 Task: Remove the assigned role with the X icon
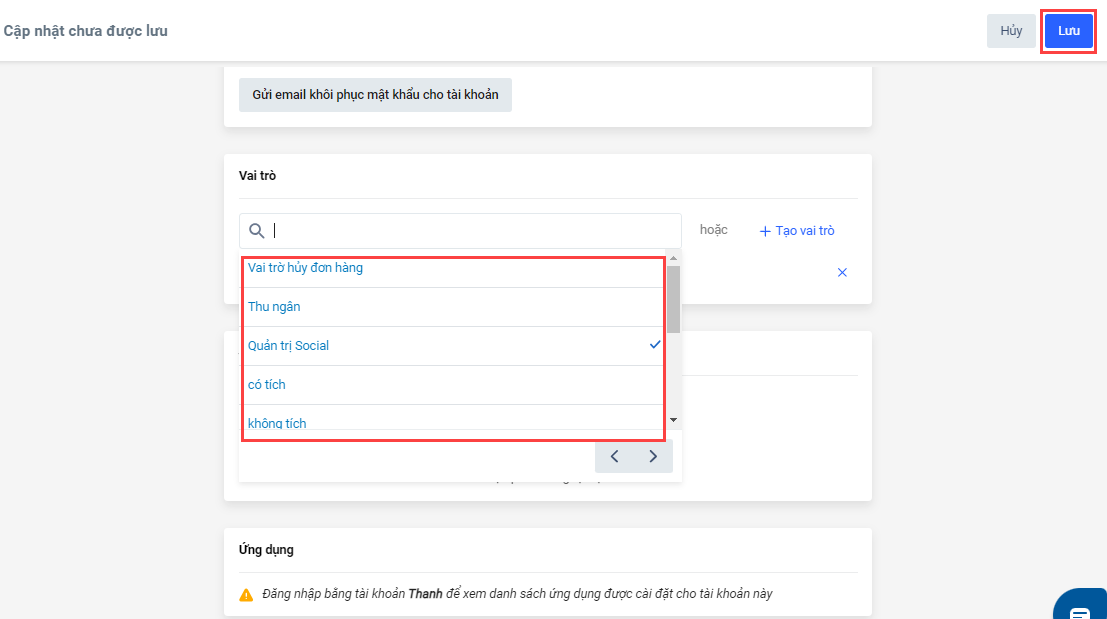tap(842, 272)
